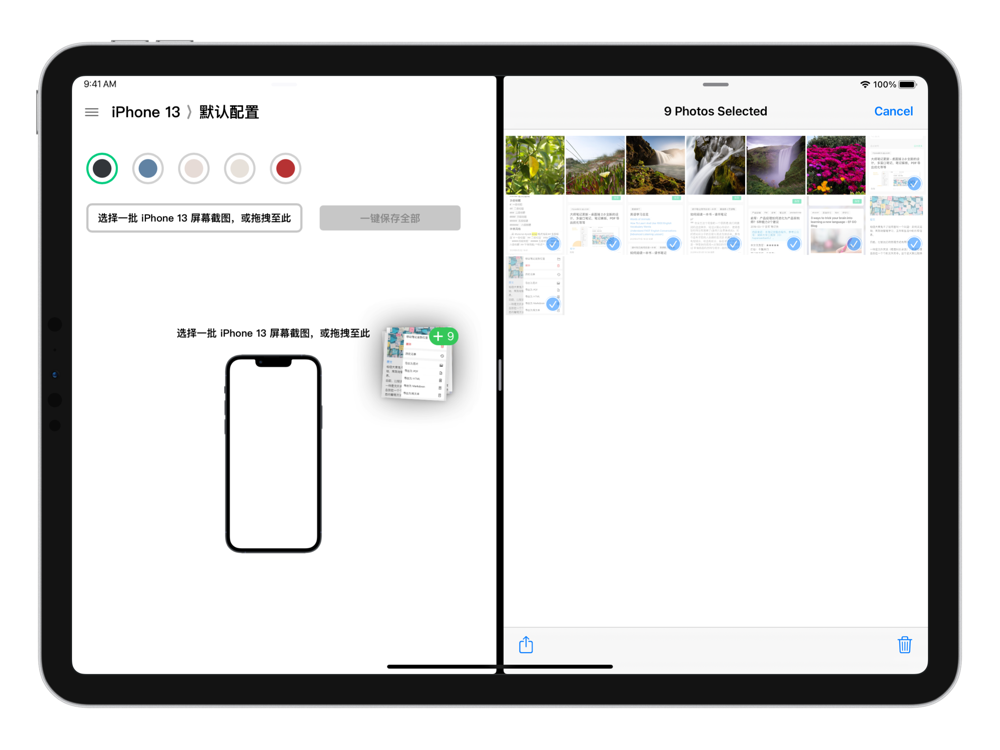Select the dark graphite color swatch
Image resolution: width=1000 pixels, height=750 pixels.
click(102, 168)
